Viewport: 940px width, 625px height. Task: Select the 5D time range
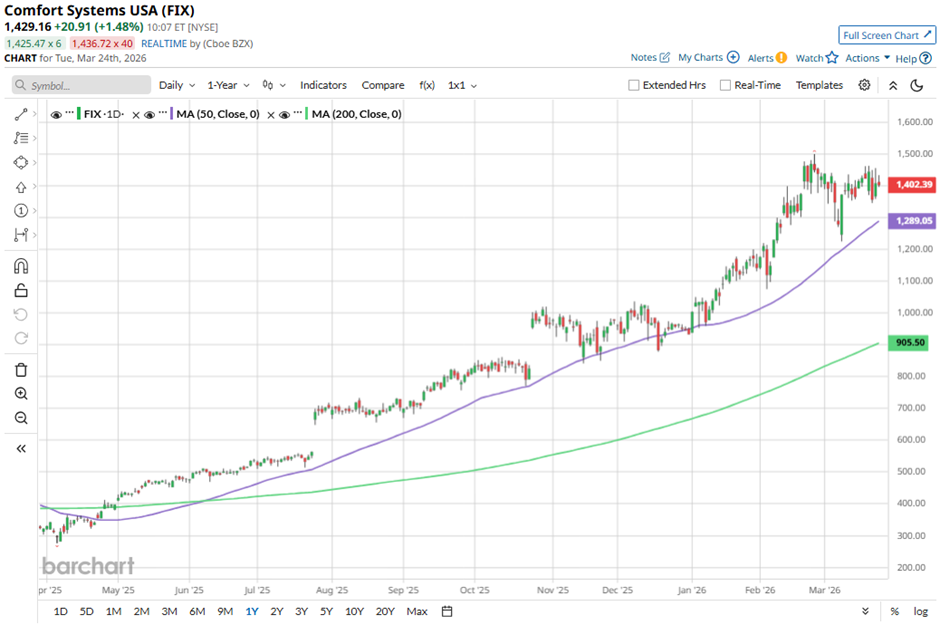coord(87,611)
